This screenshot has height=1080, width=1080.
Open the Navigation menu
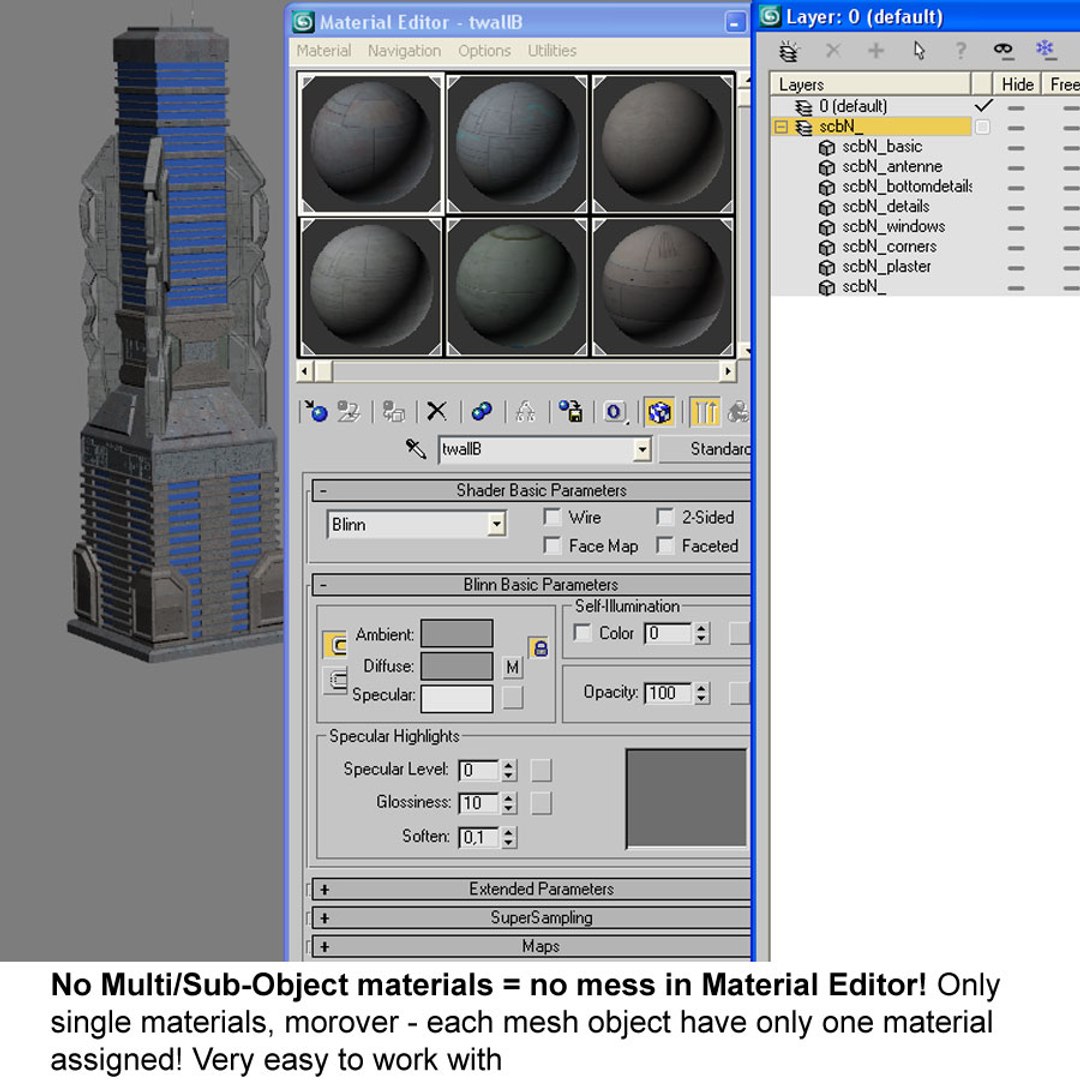[x=404, y=51]
